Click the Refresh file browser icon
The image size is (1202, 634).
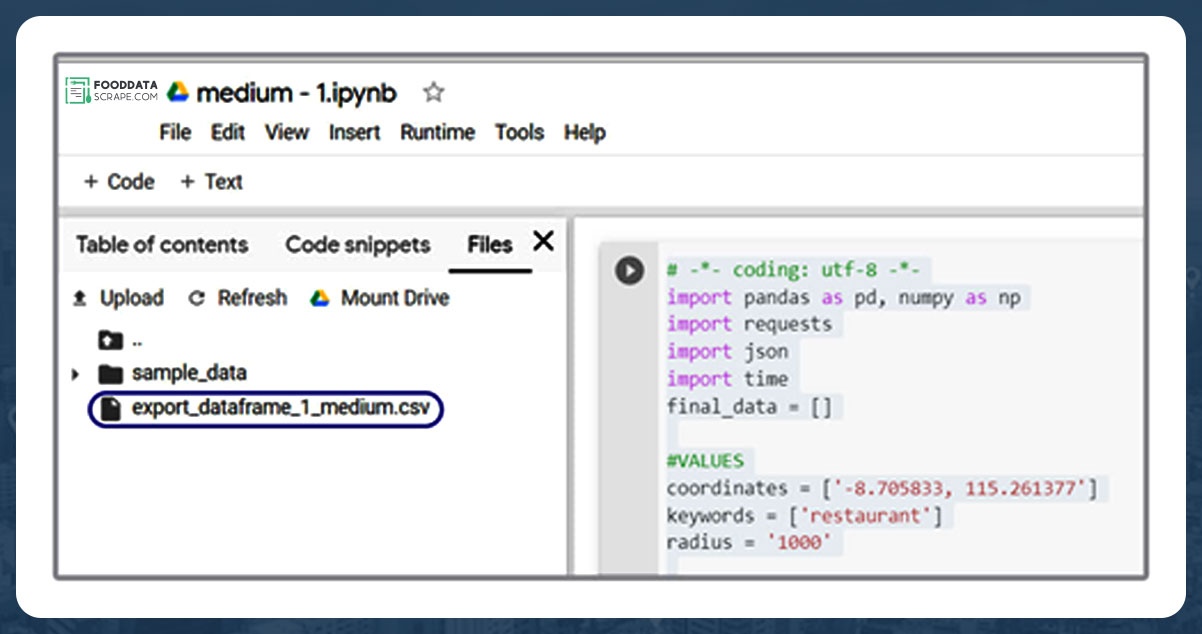click(198, 297)
